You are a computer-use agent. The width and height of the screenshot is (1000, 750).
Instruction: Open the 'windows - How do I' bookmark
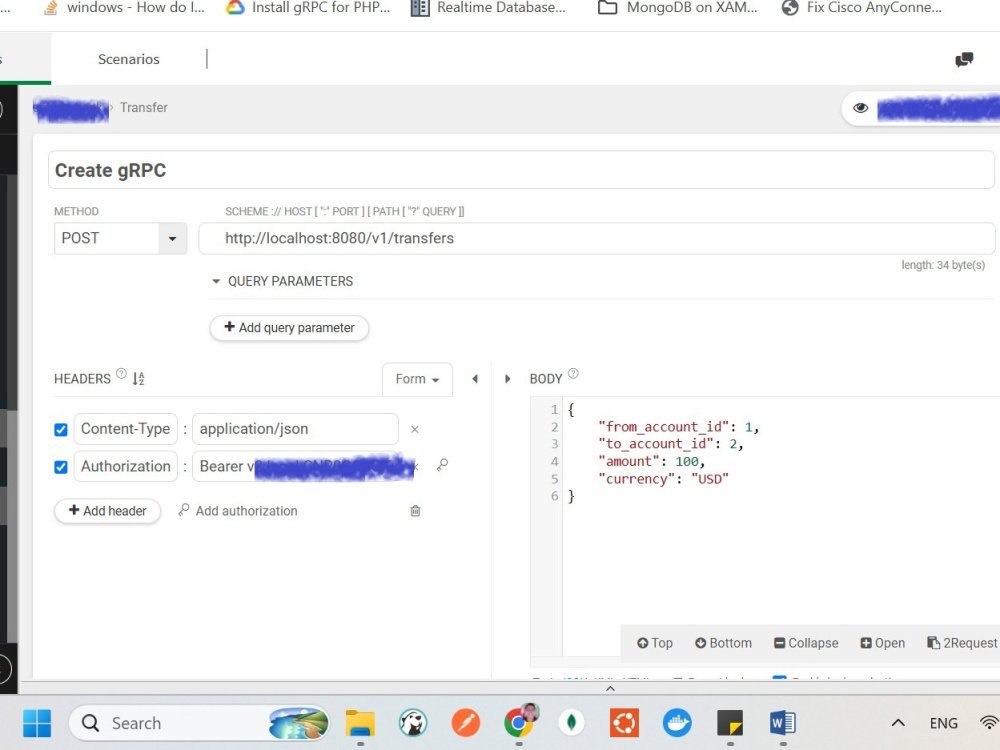click(x=124, y=8)
